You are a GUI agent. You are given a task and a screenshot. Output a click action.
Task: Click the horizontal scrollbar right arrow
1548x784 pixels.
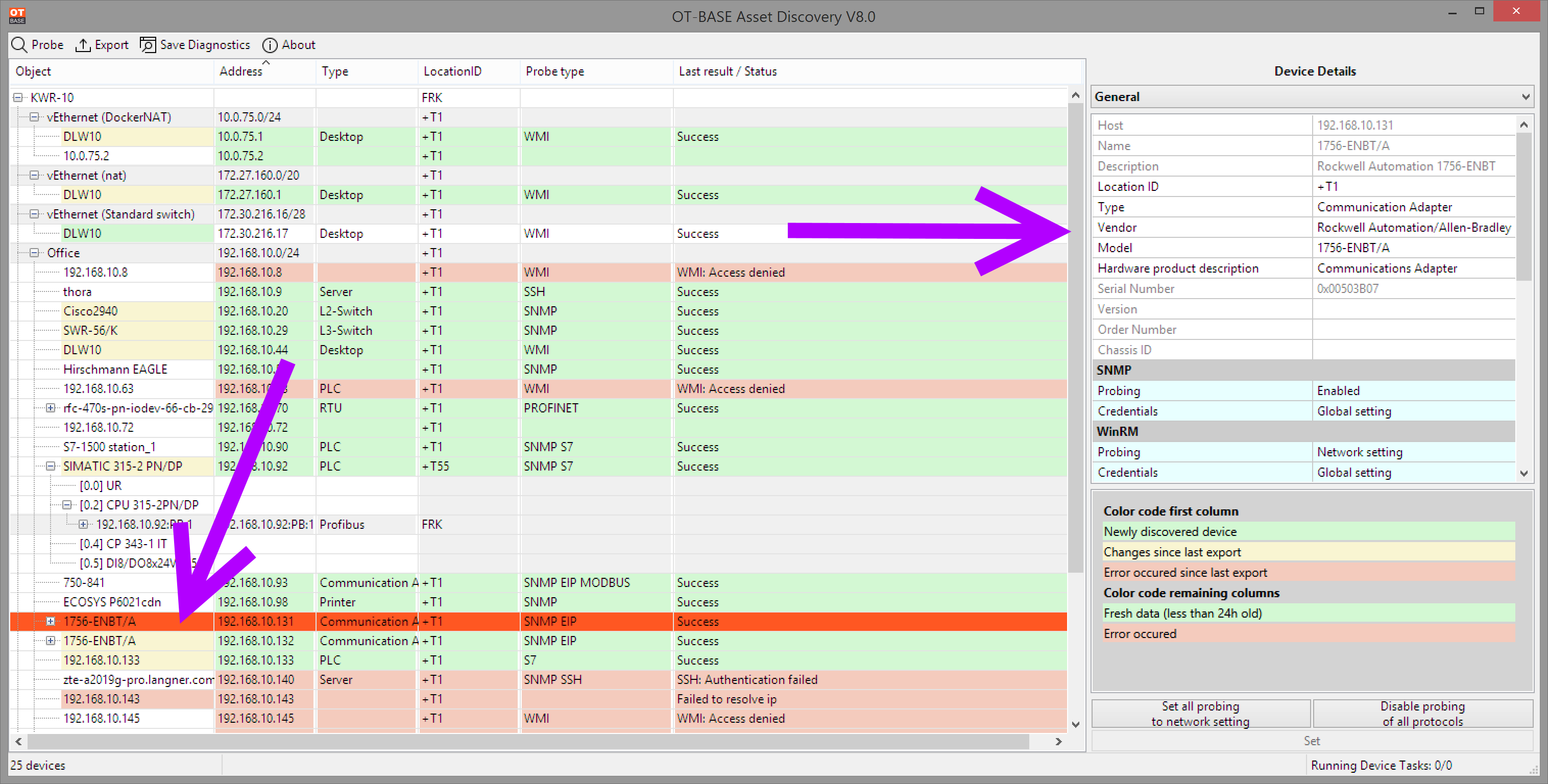1058,741
